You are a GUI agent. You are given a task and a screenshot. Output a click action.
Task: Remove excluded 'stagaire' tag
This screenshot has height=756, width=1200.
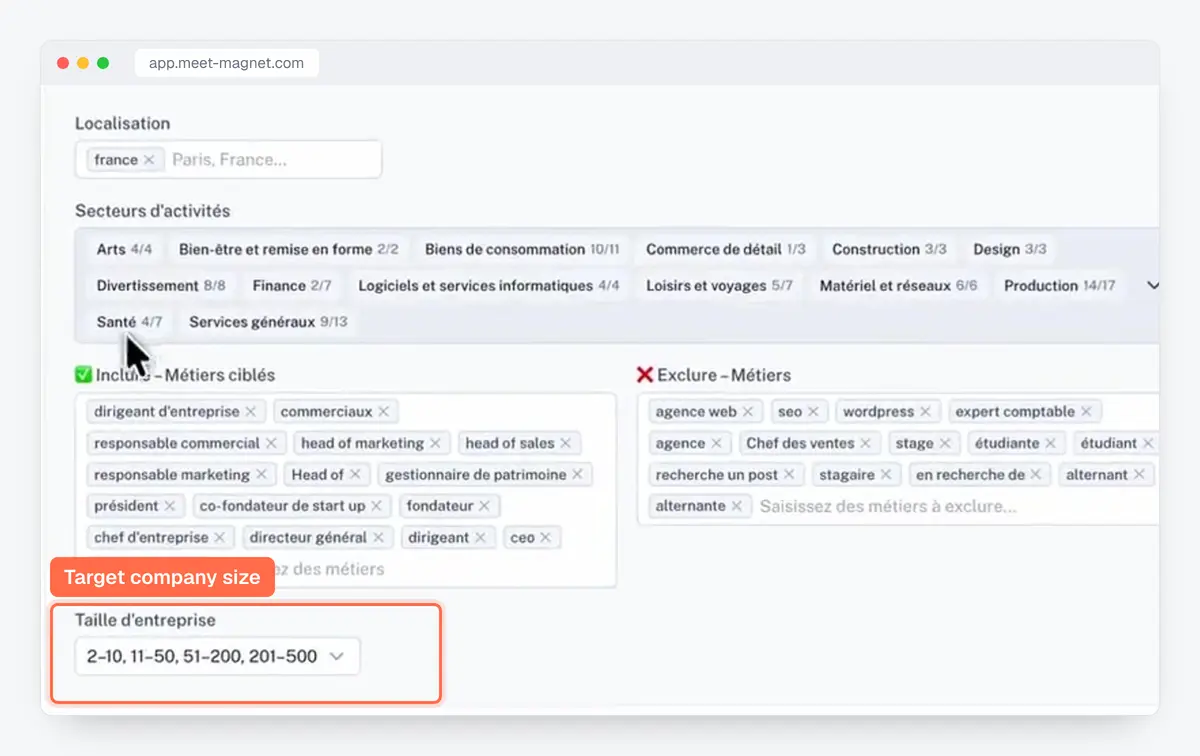886,475
